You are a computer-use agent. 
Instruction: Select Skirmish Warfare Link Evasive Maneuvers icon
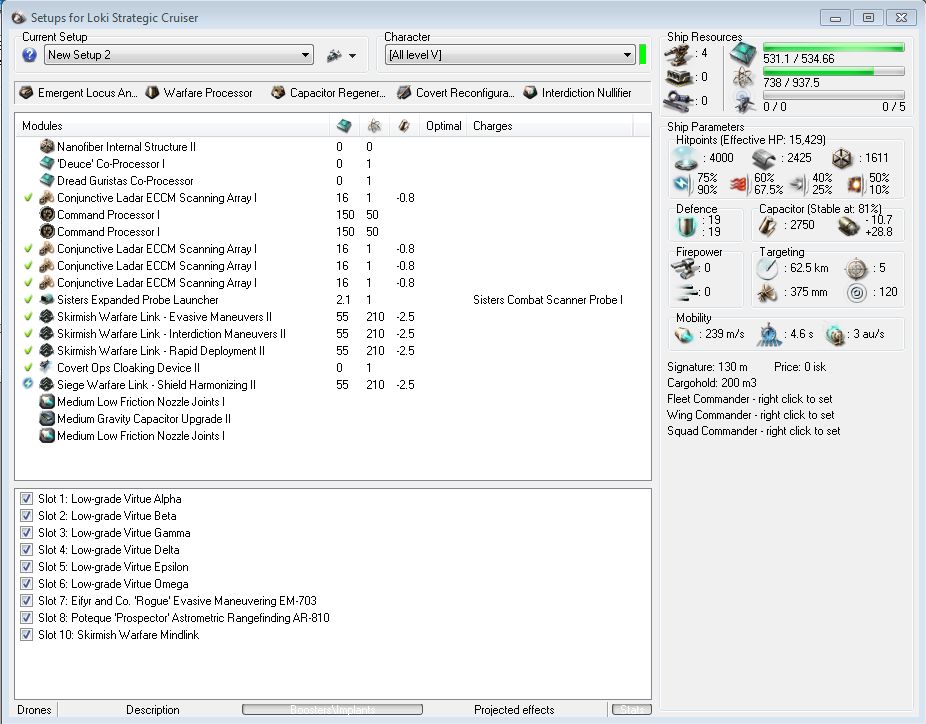click(x=47, y=317)
